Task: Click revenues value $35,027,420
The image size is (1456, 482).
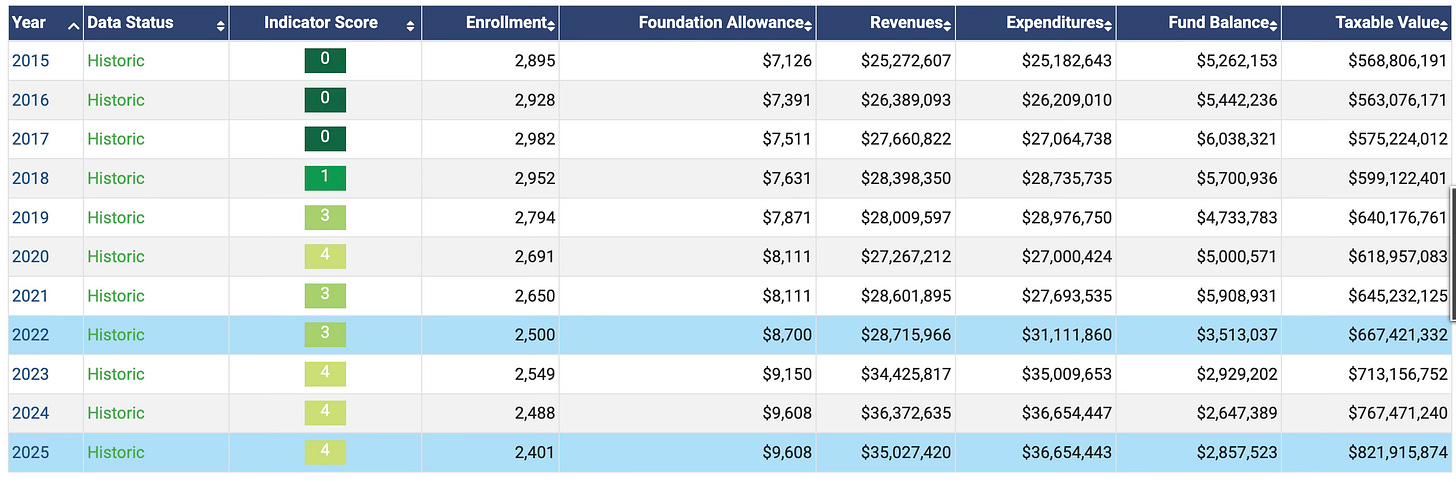Action: (x=906, y=452)
